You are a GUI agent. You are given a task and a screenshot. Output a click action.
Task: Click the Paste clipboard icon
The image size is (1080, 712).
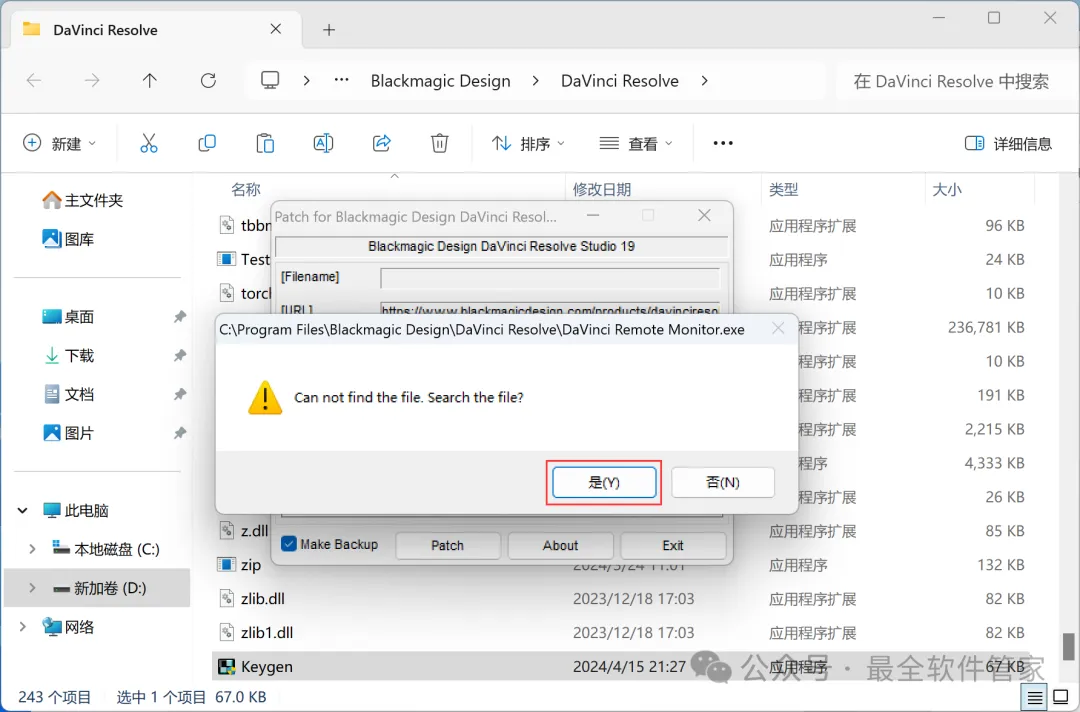tap(265, 143)
